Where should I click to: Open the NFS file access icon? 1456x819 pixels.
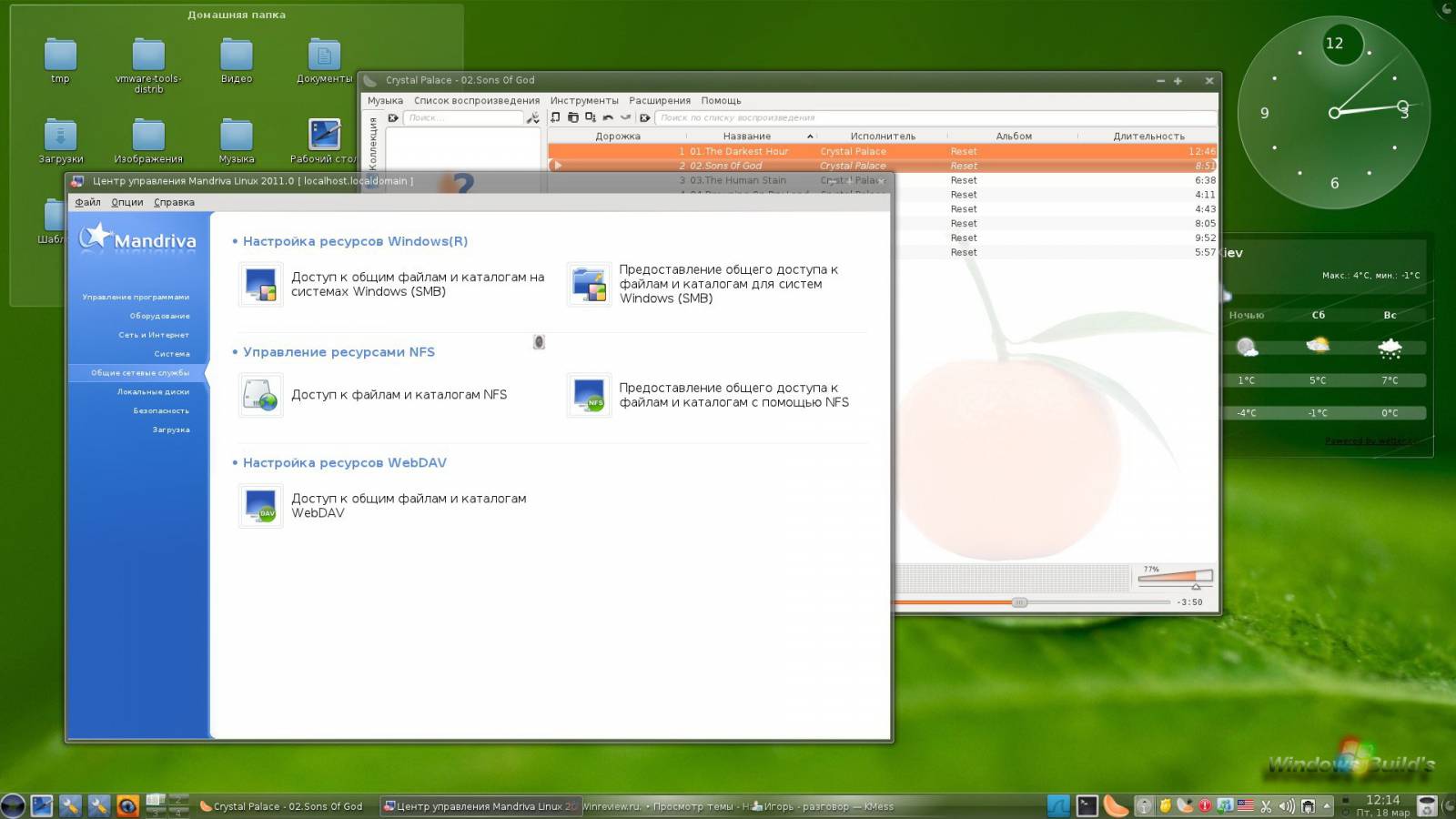(x=261, y=395)
